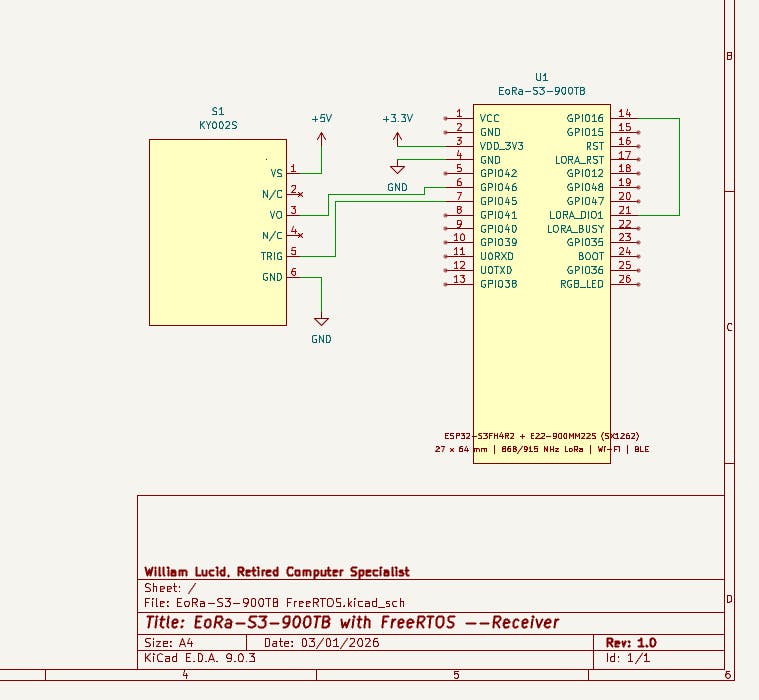Click the GPIO47 pin label
The image size is (759, 700).
585,201
